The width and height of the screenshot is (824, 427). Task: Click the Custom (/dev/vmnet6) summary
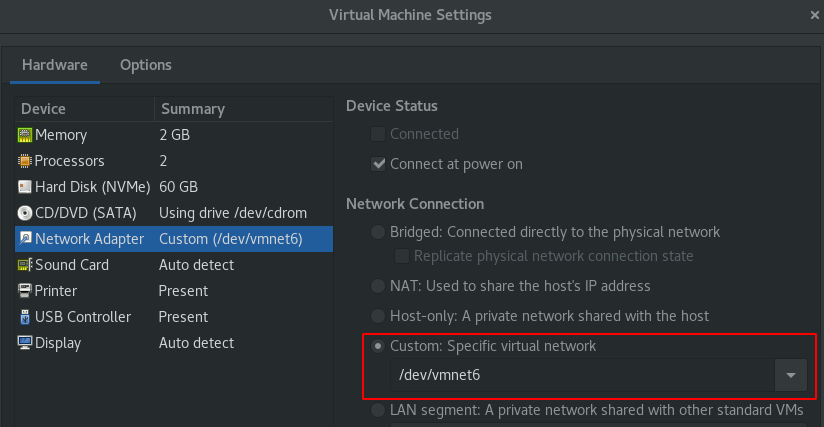(231, 239)
